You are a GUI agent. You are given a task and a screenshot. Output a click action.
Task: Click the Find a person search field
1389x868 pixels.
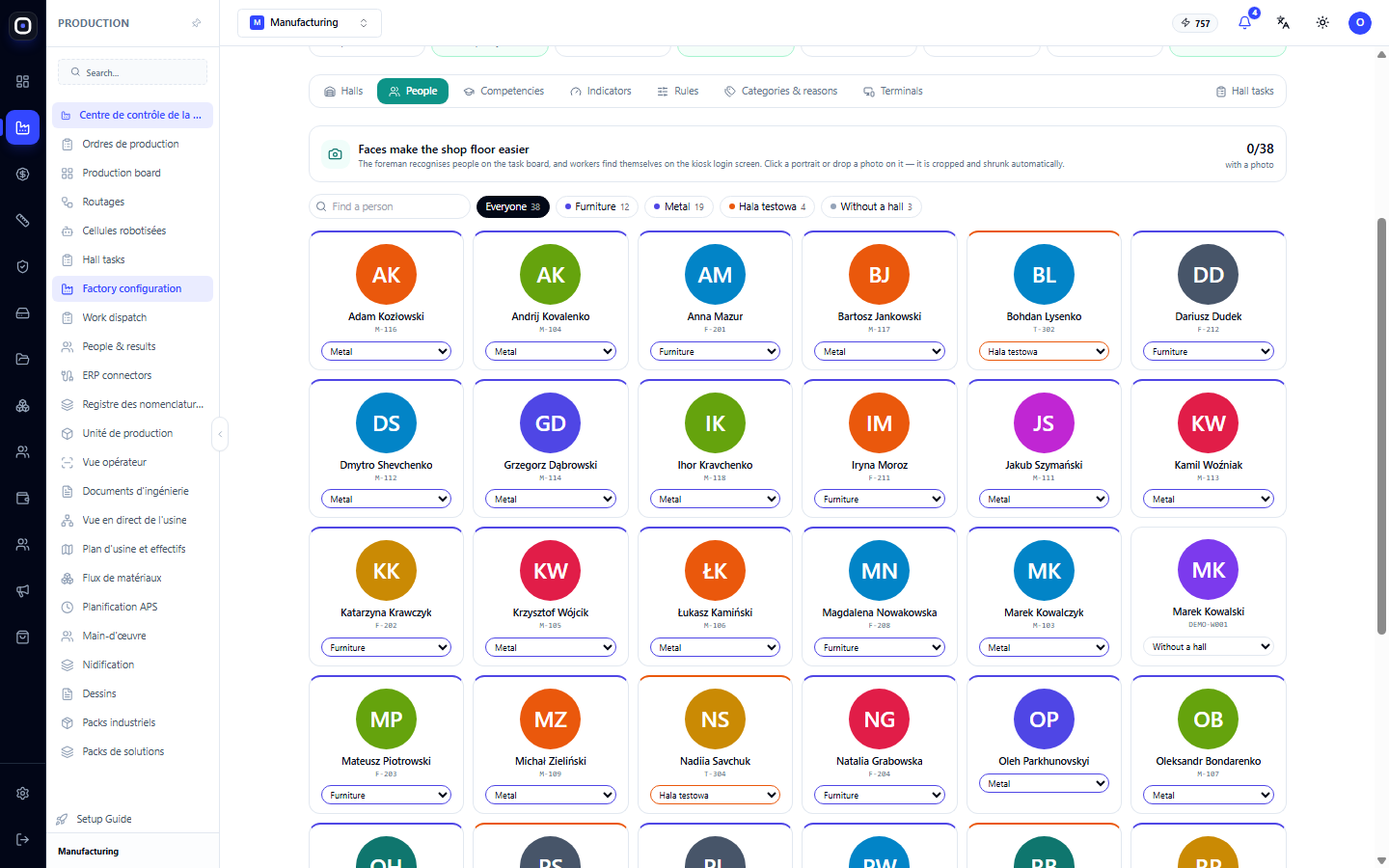[x=390, y=206]
